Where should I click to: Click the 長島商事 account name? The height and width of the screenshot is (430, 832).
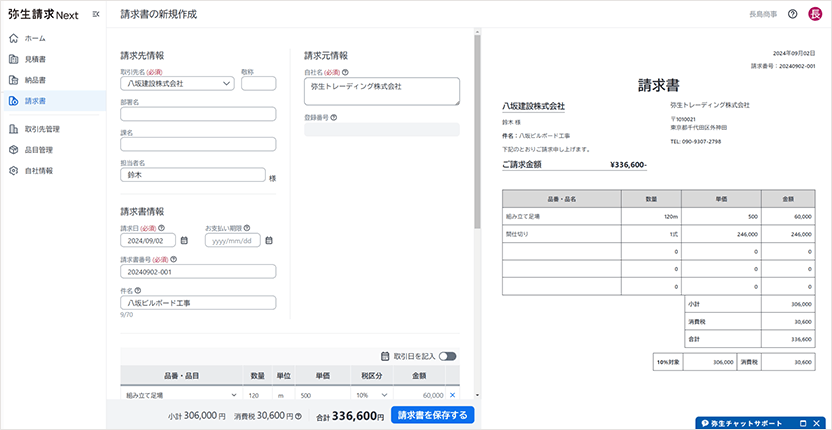(x=763, y=15)
